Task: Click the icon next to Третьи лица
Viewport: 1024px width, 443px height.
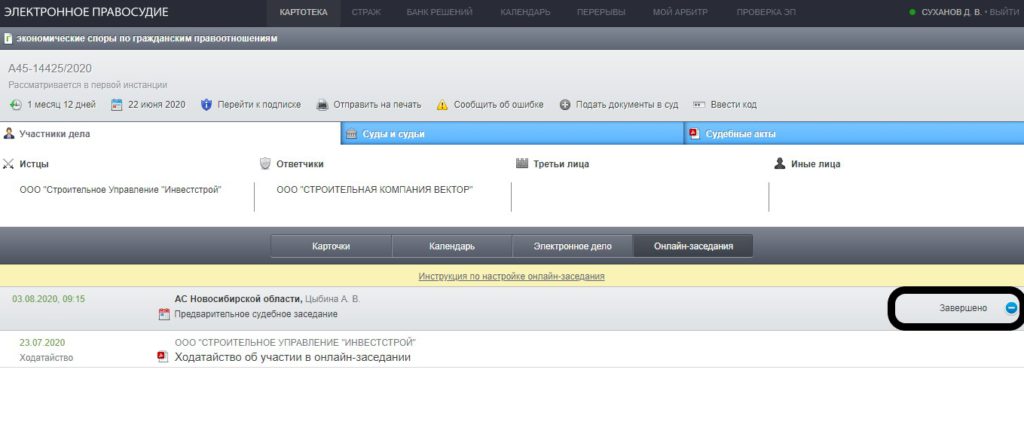Action: pyautogui.click(x=522, y=163)
